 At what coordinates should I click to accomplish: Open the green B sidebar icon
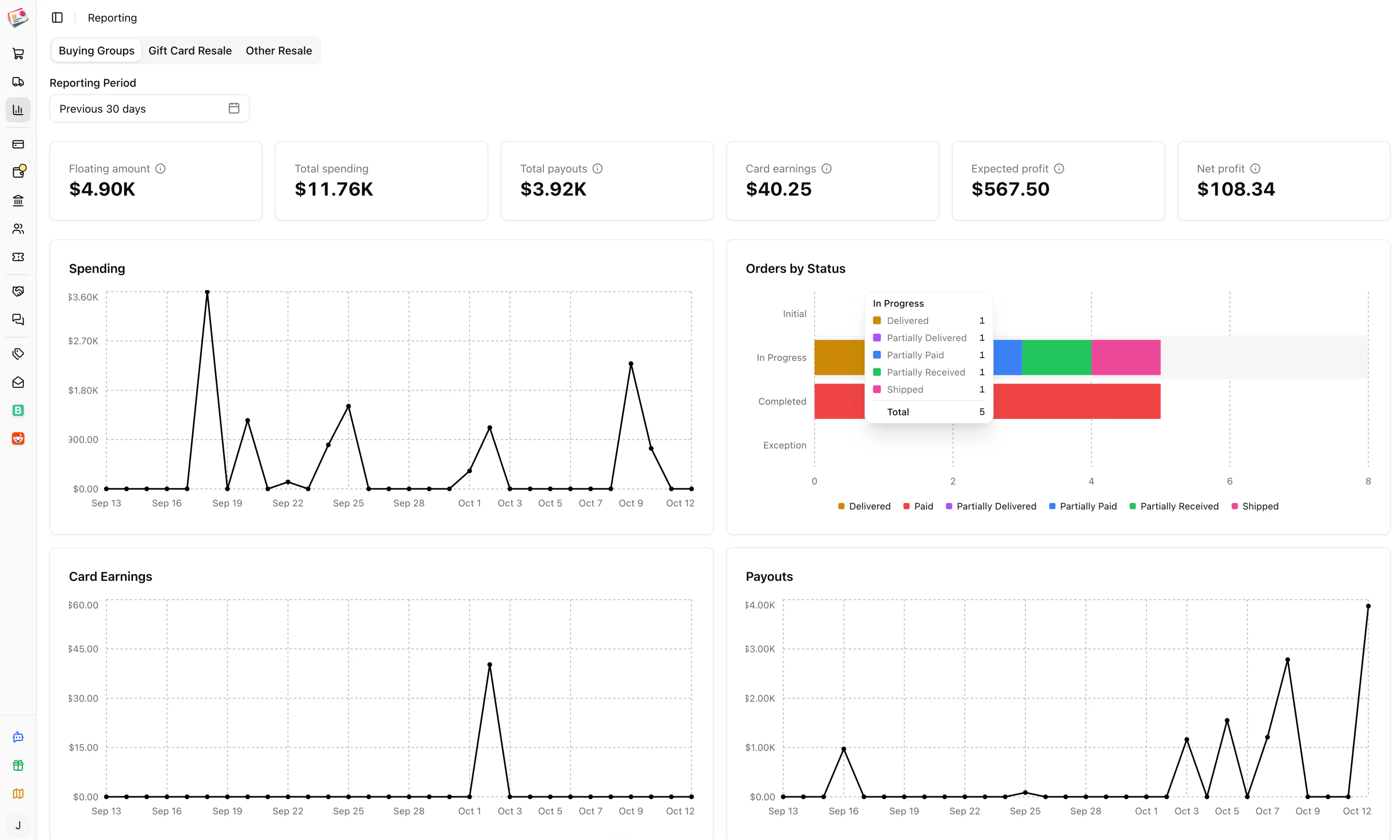tap(18, 410)
